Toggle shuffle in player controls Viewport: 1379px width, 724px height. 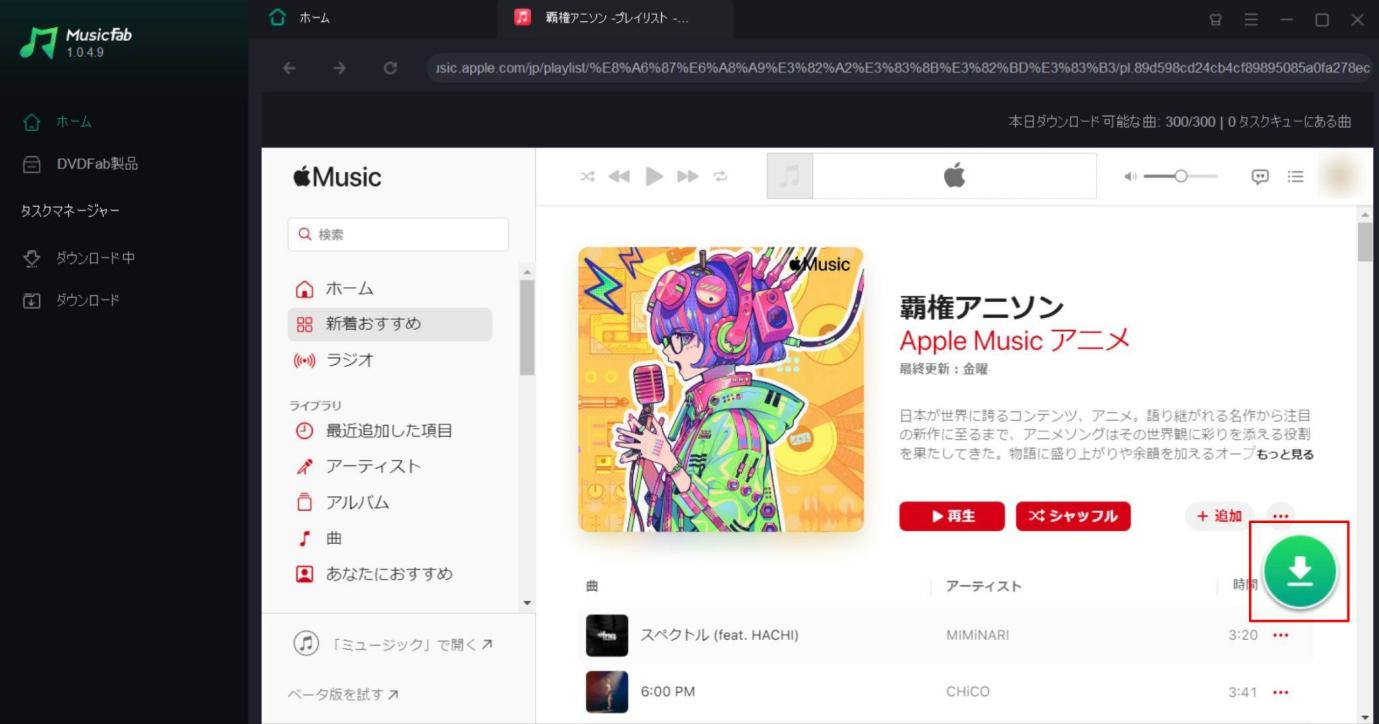[588, 177]
